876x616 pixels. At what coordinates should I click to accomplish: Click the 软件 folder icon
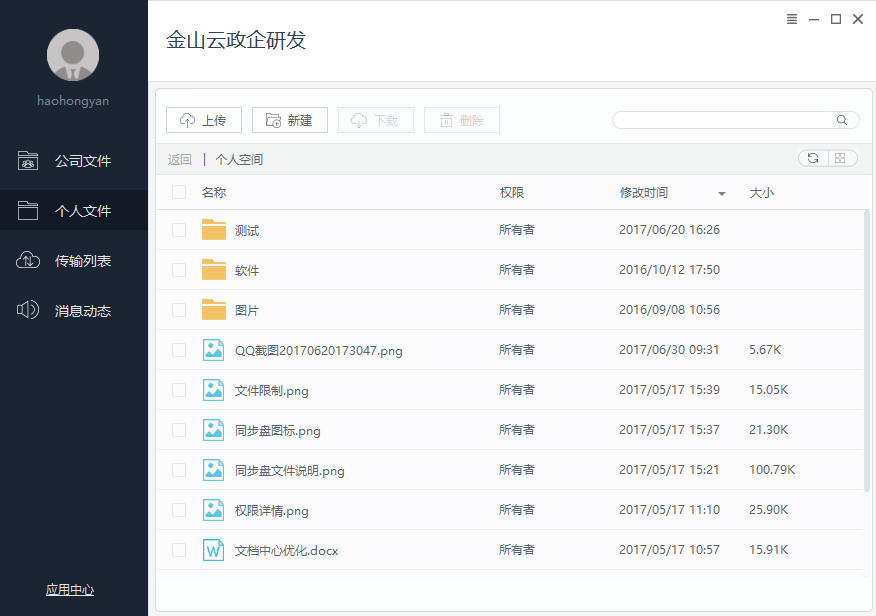[213, 270]
